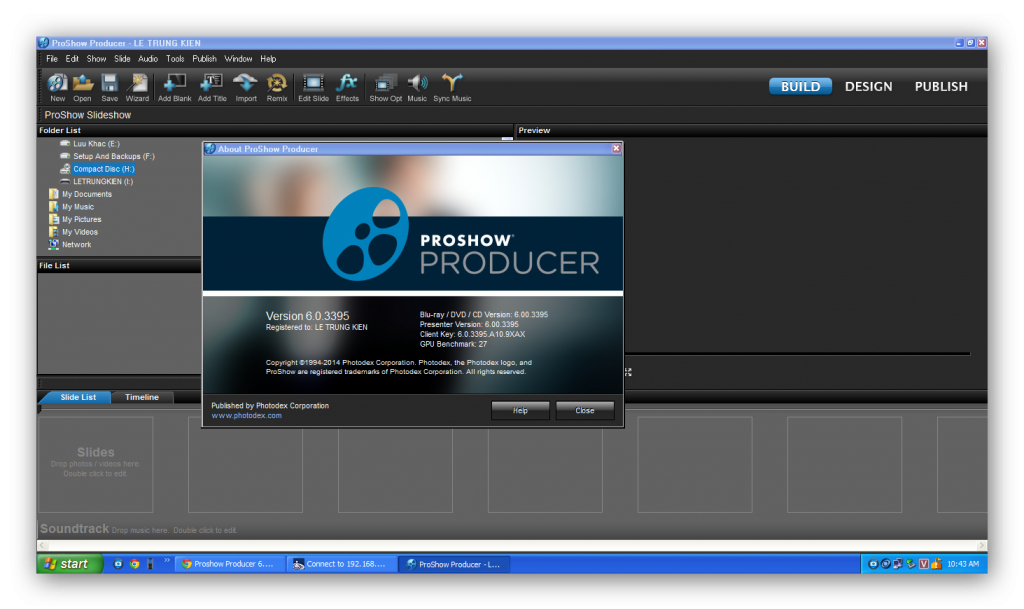1024x609 pixels.
Task: Click the ProShow Producer taskbar button
Action: click(x=455, y=564)
